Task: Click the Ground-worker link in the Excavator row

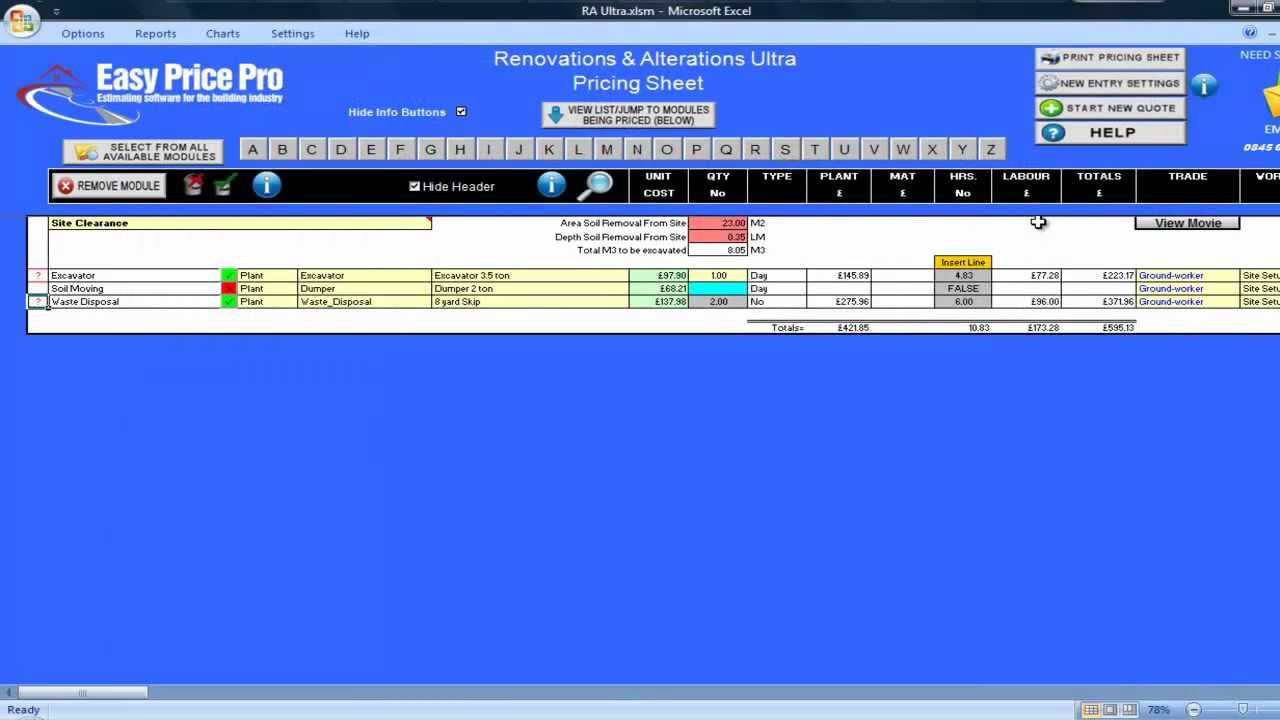Action: 1171,275
